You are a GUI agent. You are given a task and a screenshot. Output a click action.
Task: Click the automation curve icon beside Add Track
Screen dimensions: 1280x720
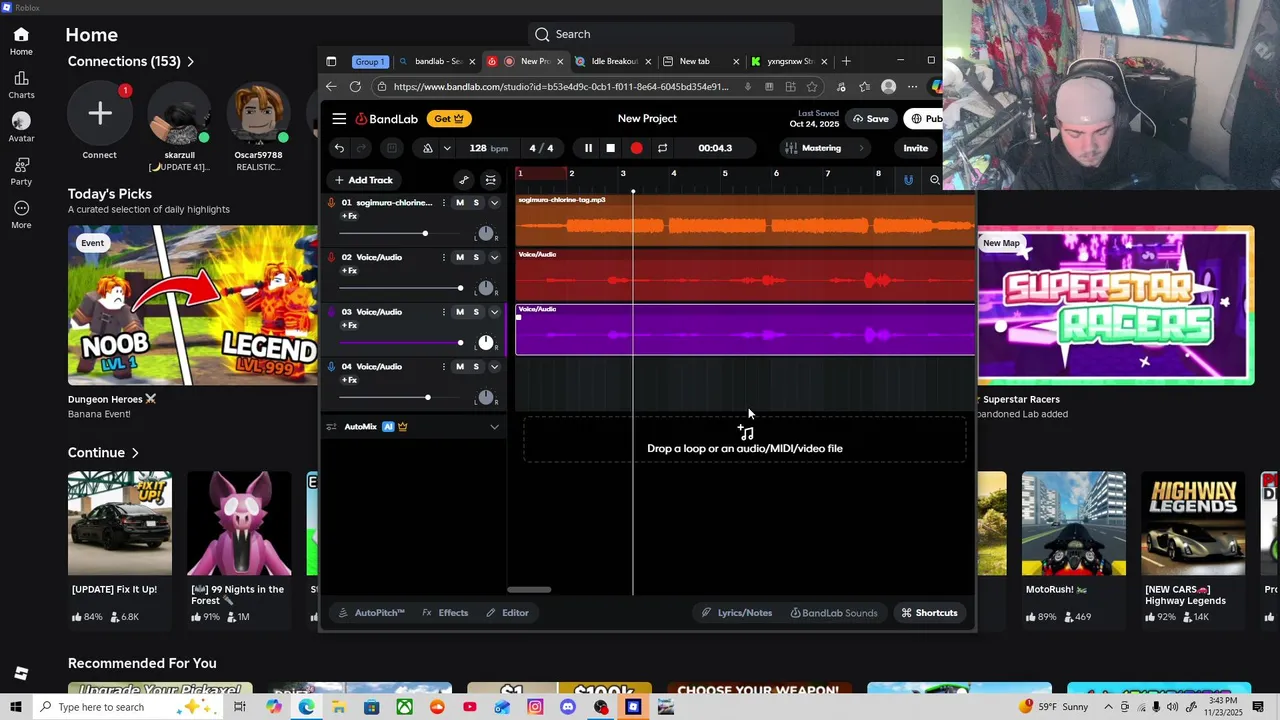pyautogui.click(x=464, y=180)
